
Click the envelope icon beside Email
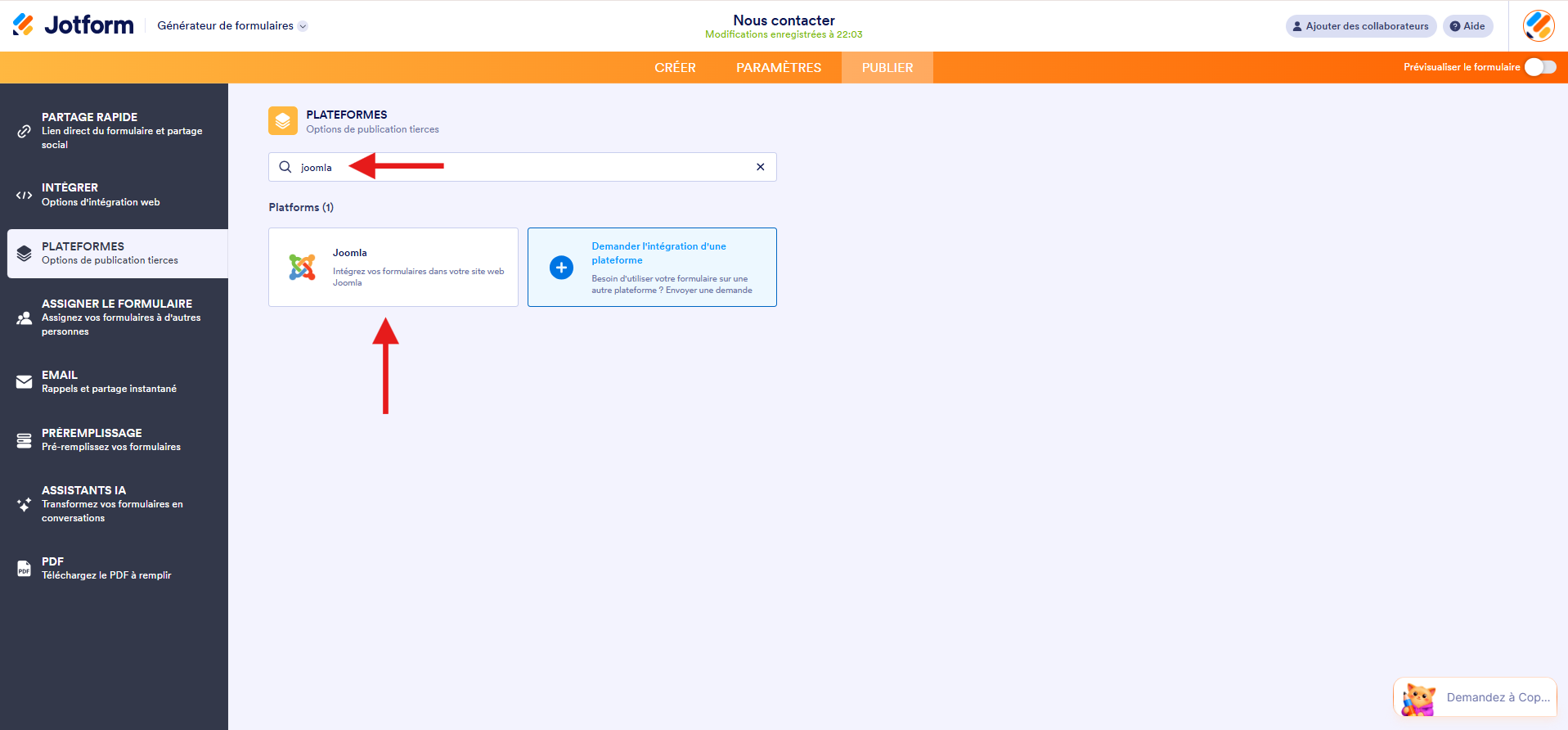coord(25,381)
